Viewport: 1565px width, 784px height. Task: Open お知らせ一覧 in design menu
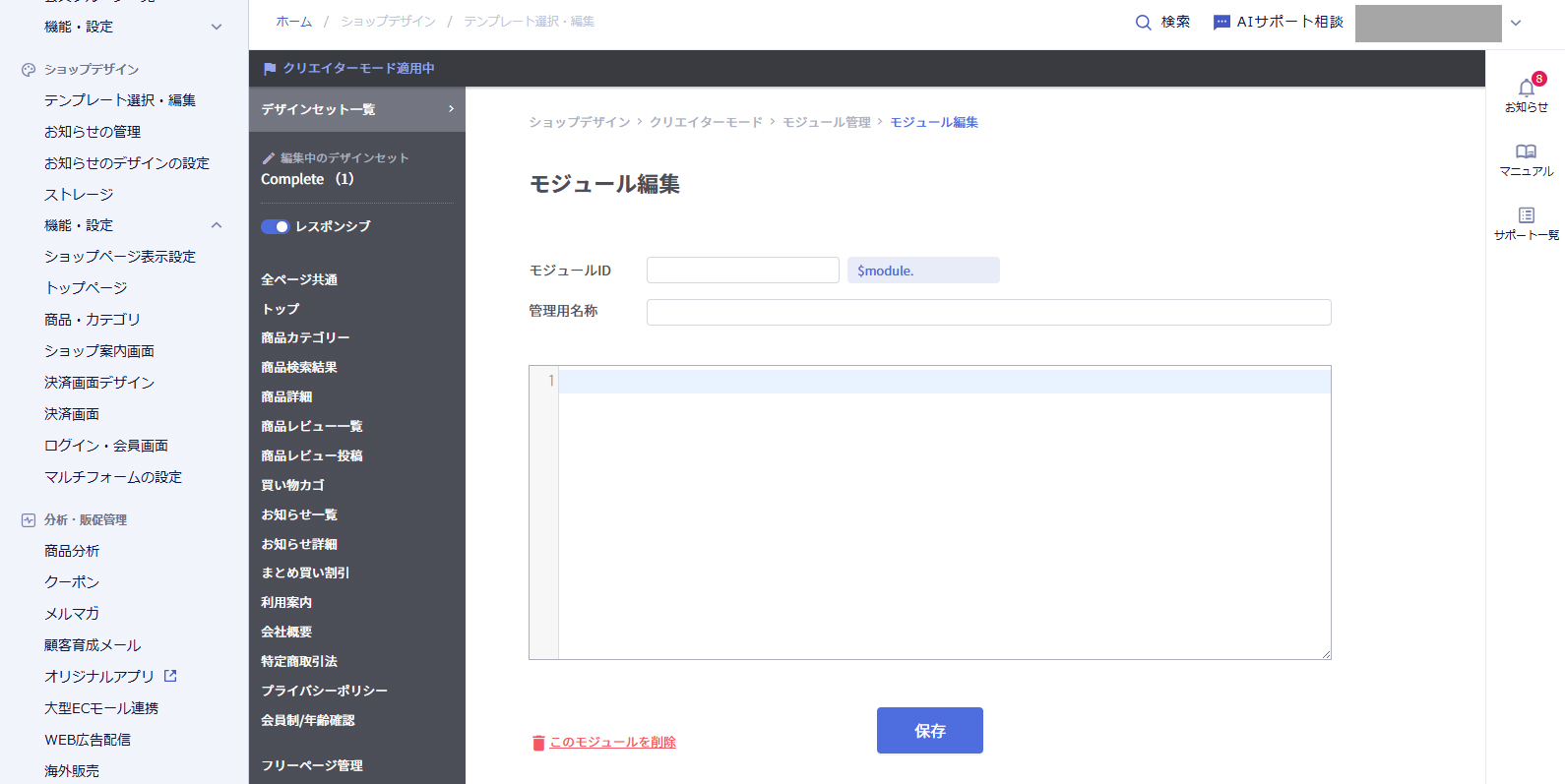[299, 514]
